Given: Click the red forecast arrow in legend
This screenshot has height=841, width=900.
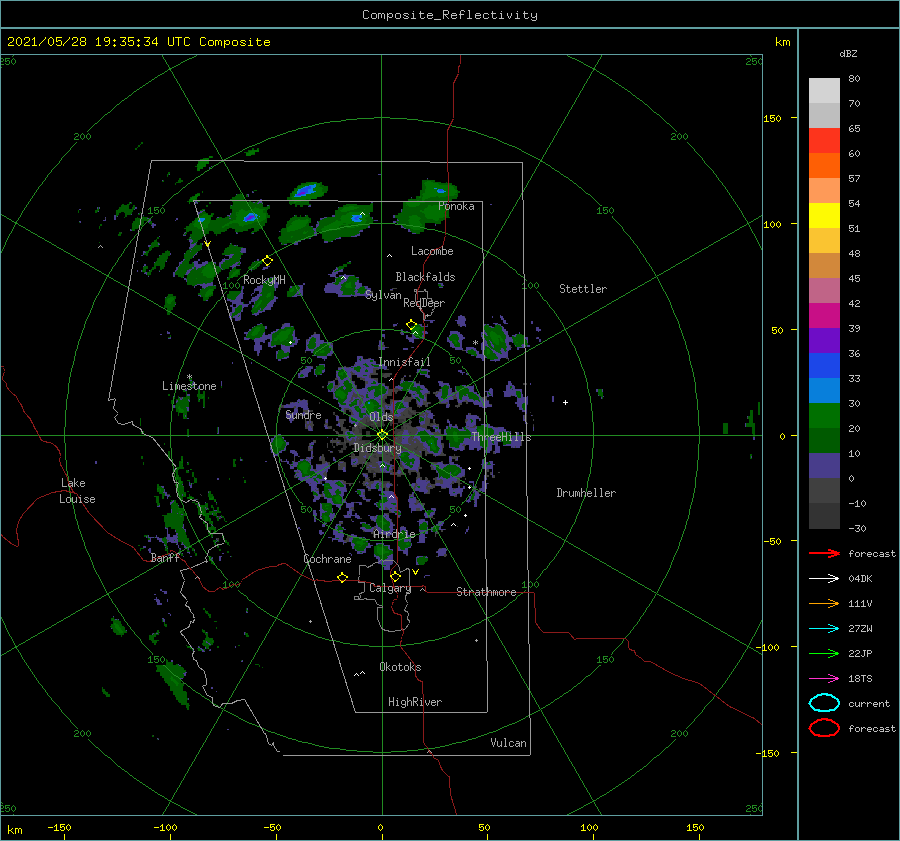Looking at the screenshot, I should pyautogui.click(x=824, y=553).
